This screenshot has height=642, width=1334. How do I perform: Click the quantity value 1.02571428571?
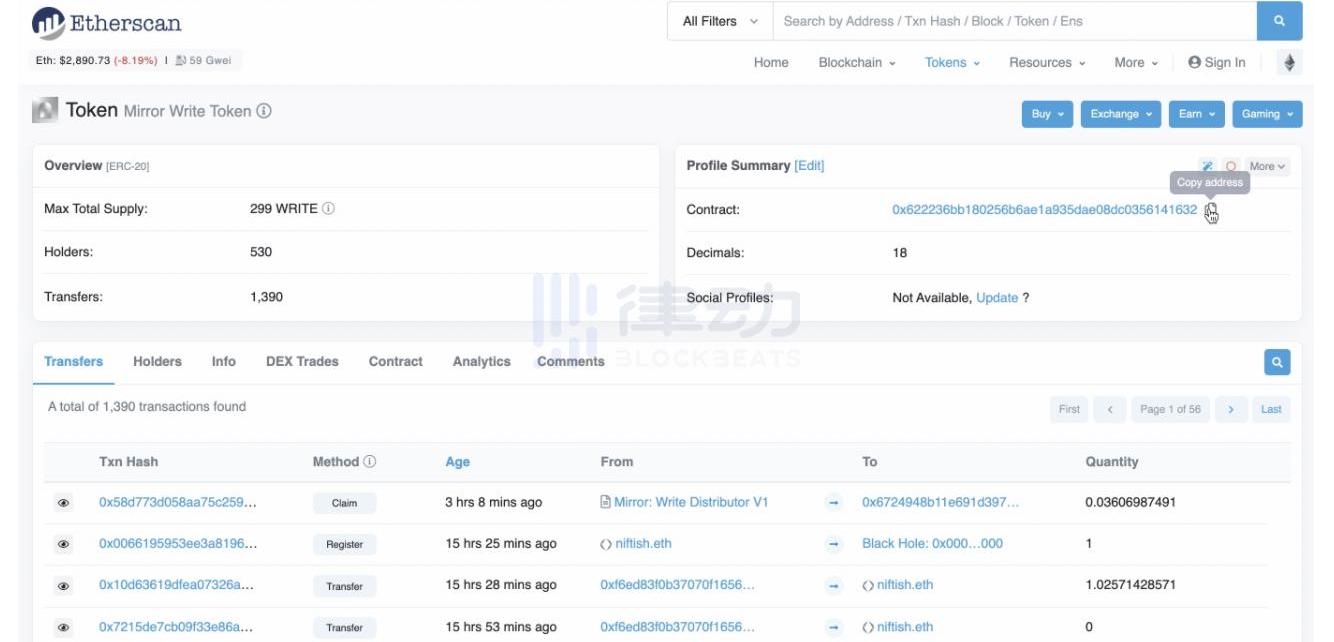tap(1130, 585)
